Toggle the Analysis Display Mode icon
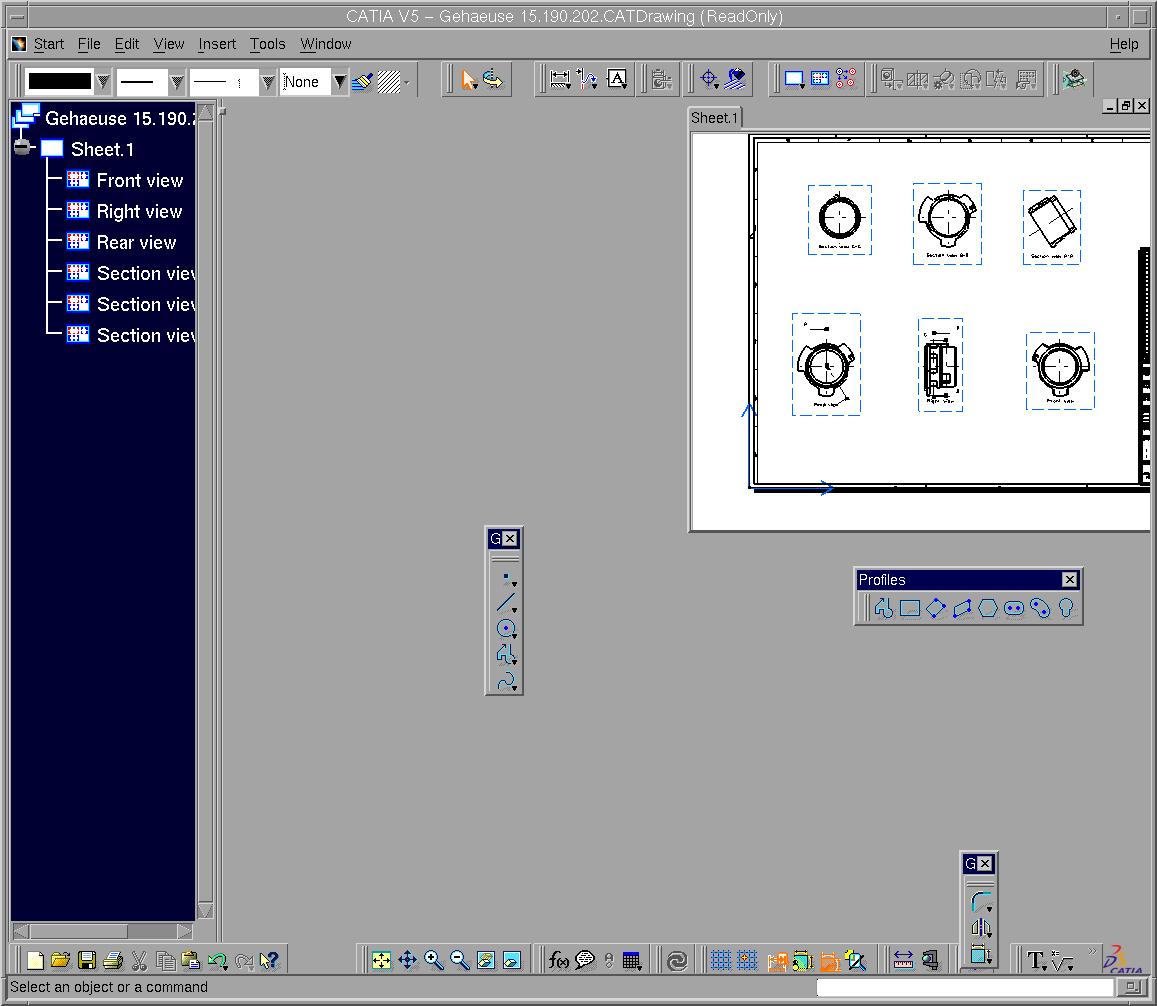This screenshot has width=1157, height=1006. coord(777,960)
